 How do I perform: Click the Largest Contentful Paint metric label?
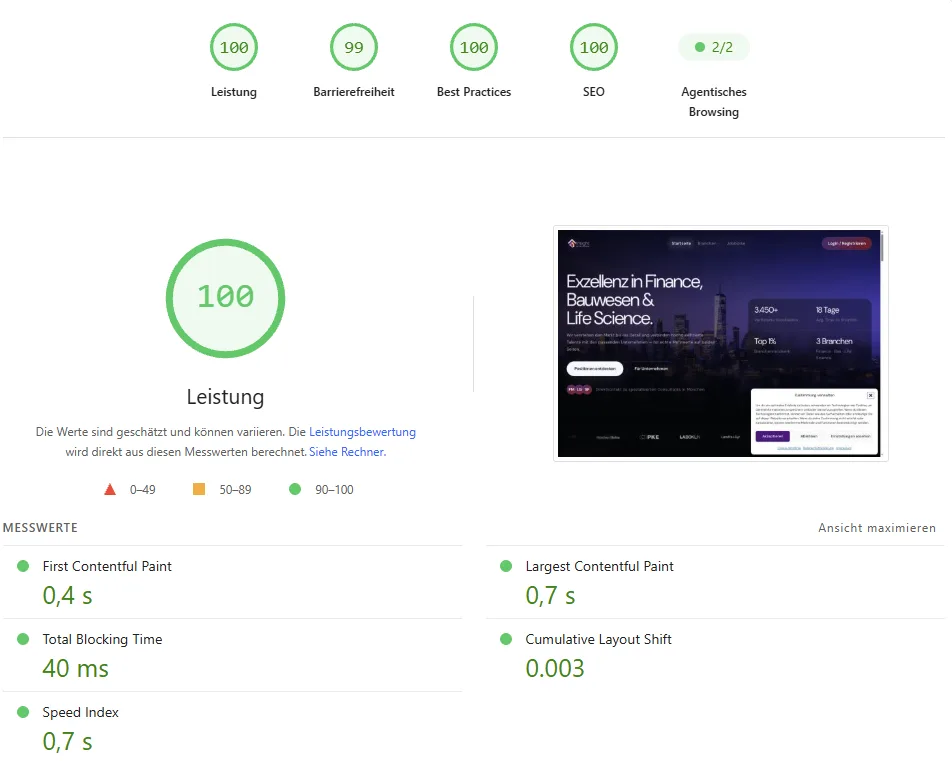click(599, 566)
